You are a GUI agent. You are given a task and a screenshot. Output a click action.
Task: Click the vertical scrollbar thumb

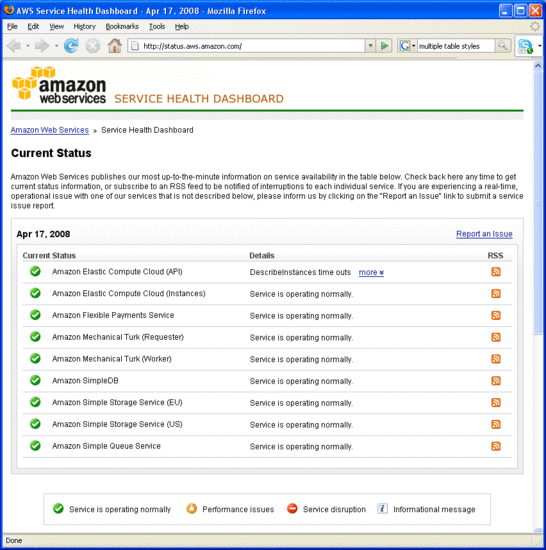[538, 202]
